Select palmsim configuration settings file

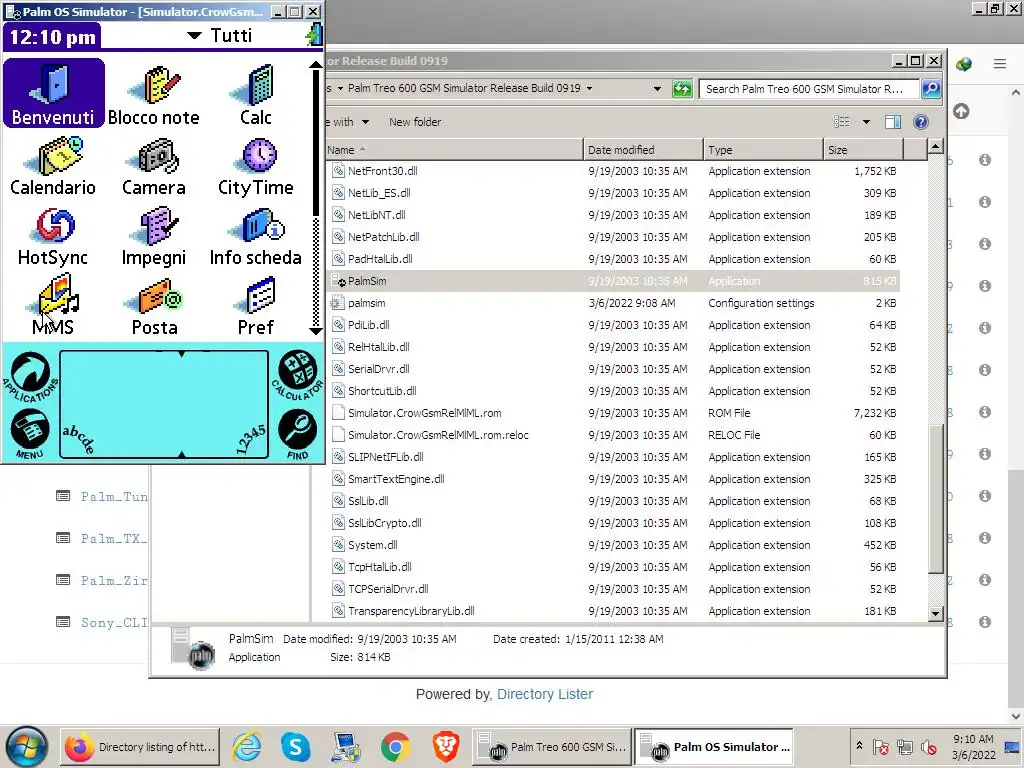(613, 303)
